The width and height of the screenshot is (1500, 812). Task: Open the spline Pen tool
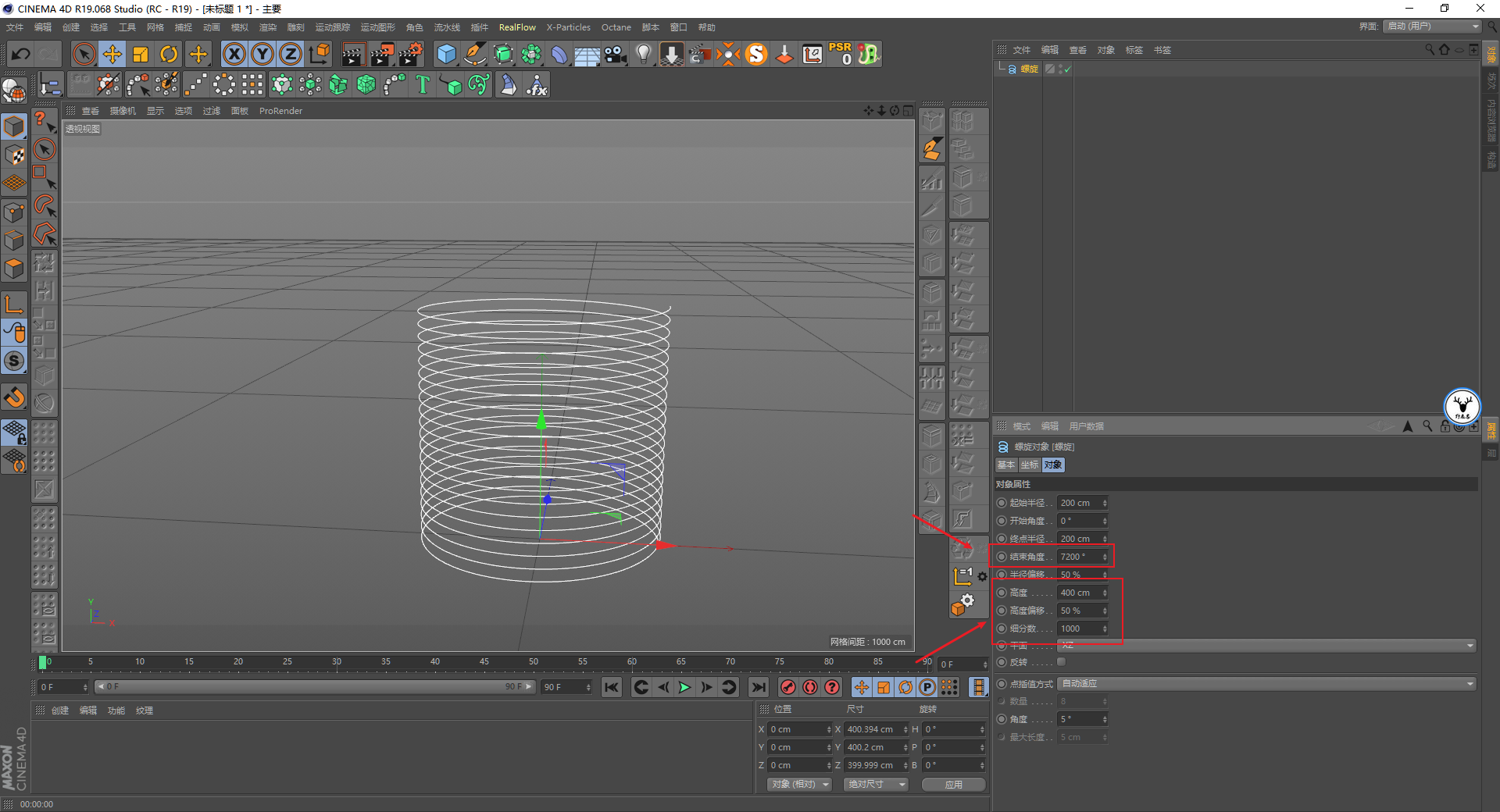click(x=474, y=54)
